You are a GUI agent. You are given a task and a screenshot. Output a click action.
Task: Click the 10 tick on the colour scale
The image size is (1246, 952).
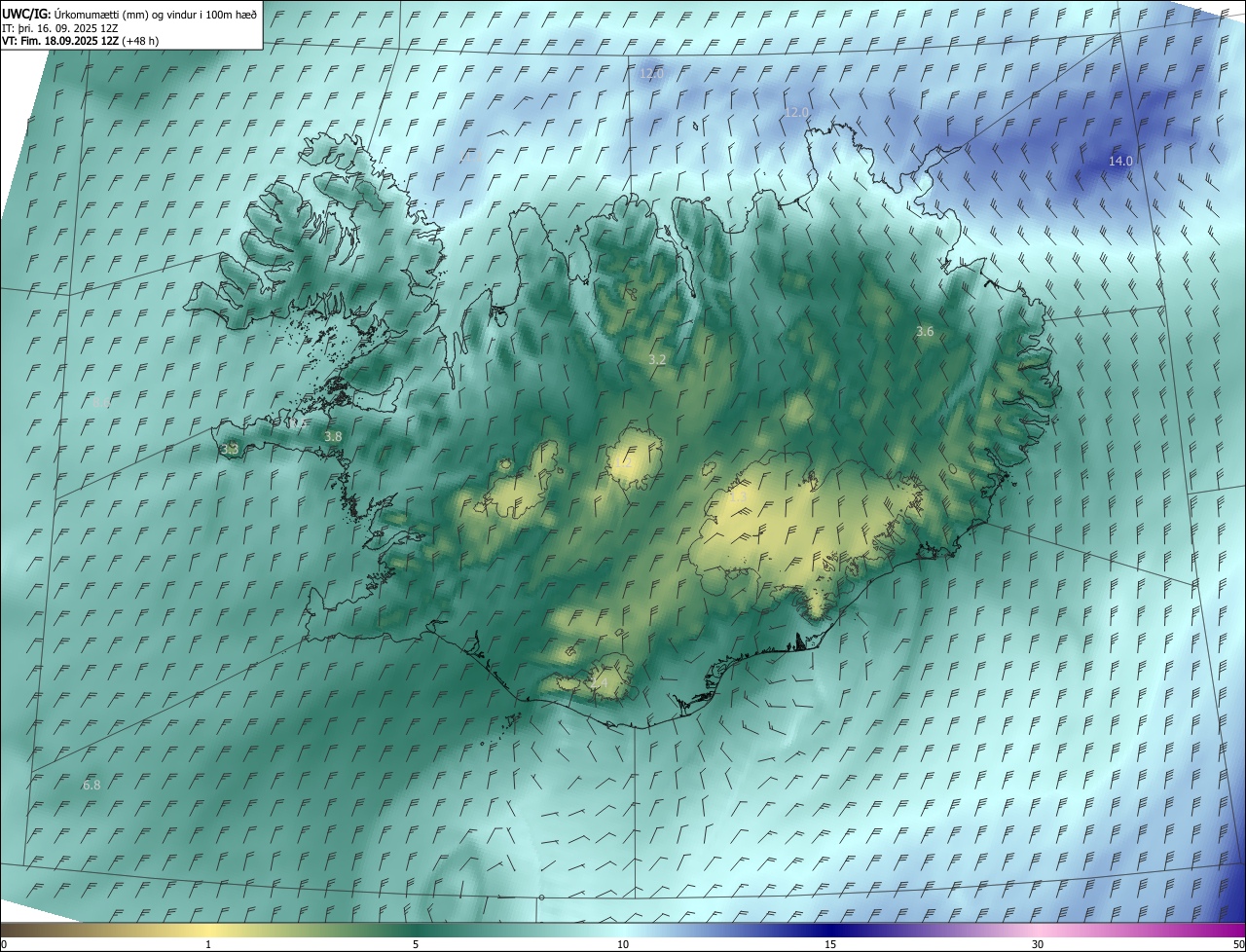(623, 944)
